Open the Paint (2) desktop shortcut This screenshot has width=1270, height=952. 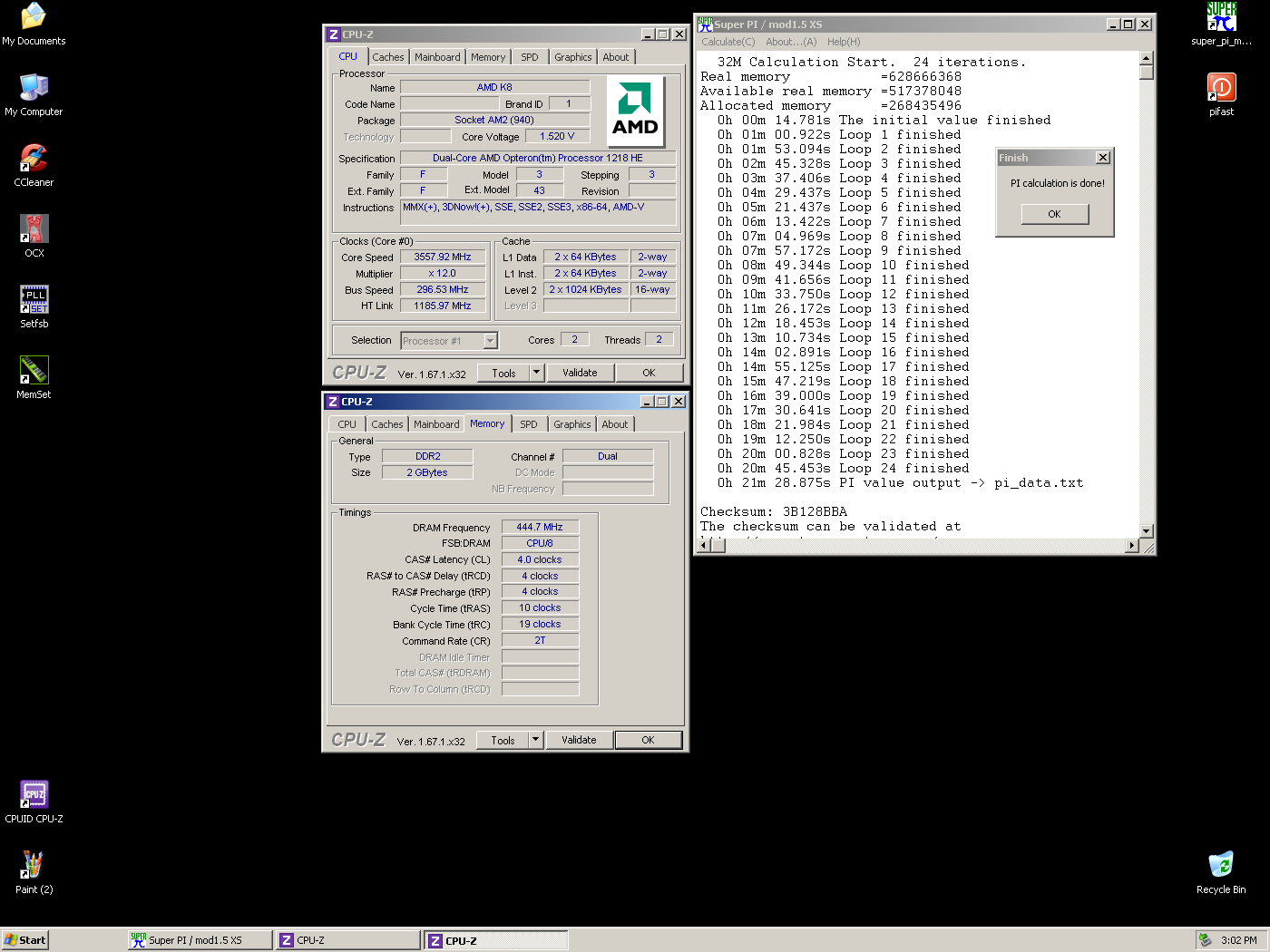[x=34, y=873]
